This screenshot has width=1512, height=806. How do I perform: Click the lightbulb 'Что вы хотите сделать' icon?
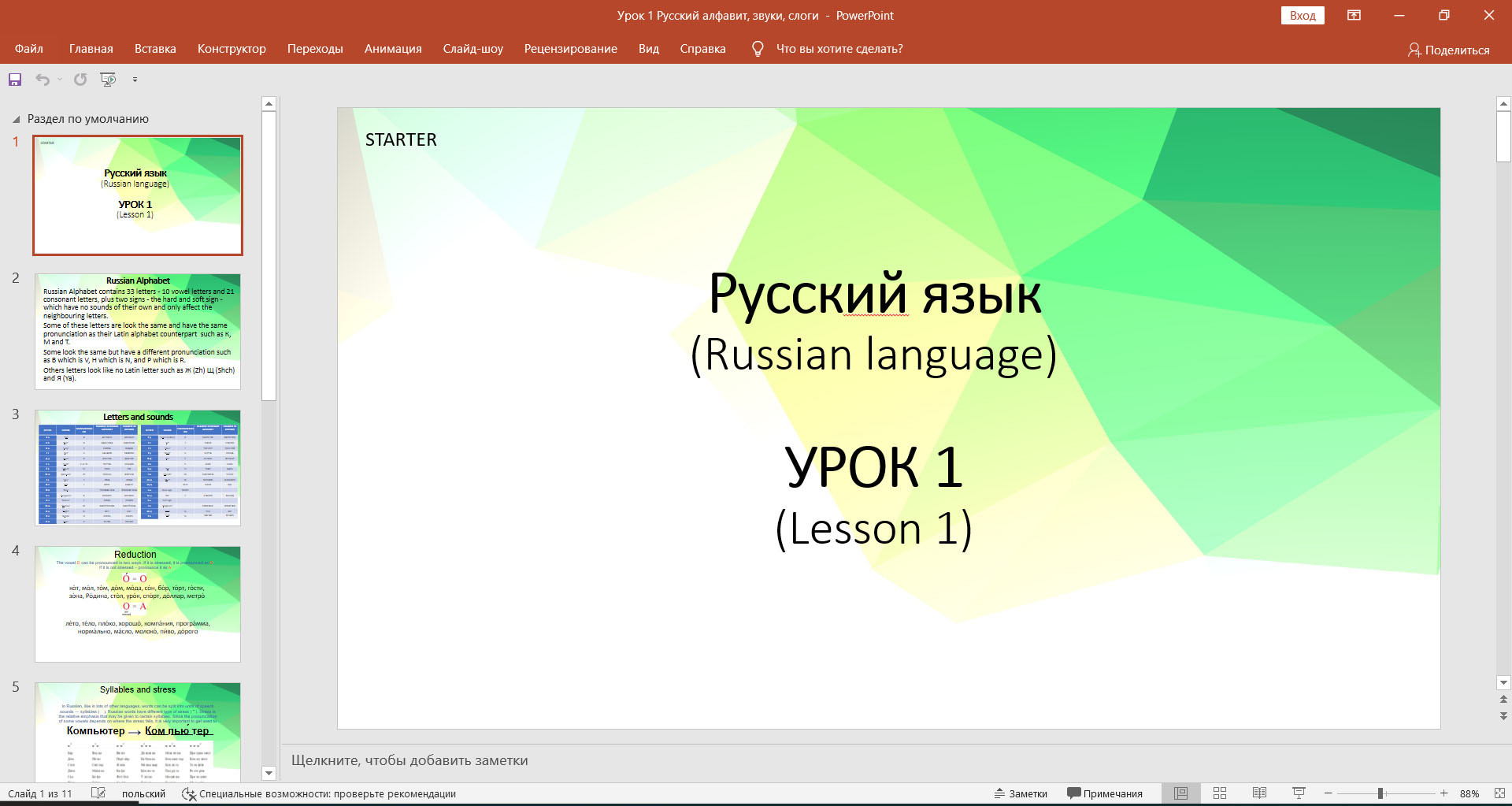point(758,49)
